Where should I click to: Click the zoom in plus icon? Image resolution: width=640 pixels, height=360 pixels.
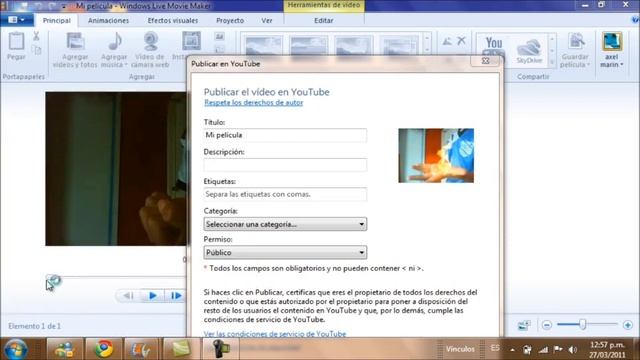pos(628,325)
